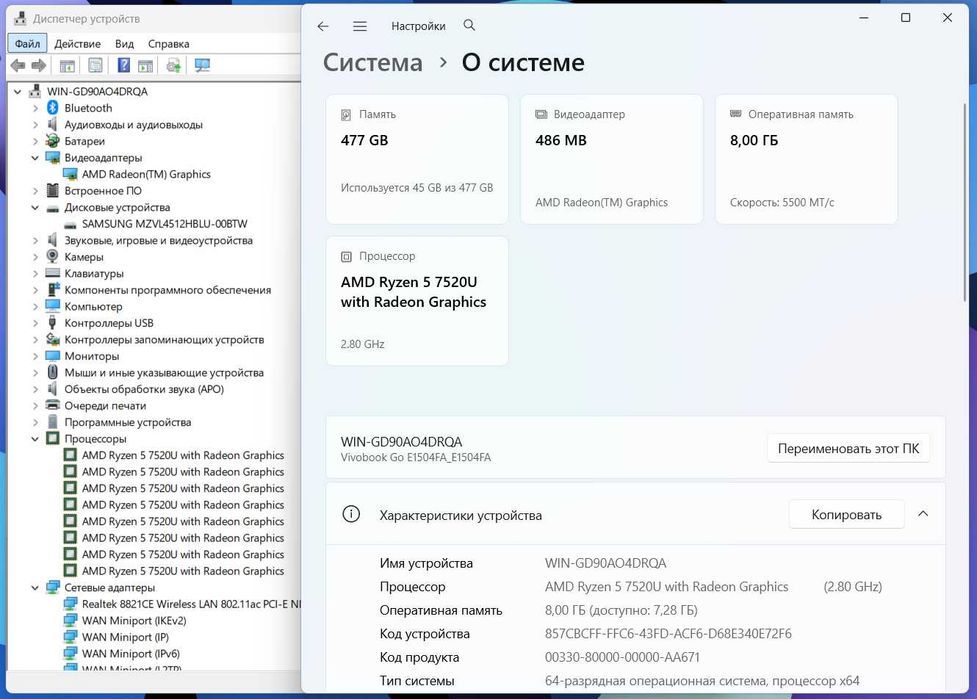Click the Scan for hardware changes monitor icon
The image size is (977, 699).
coord(203,65)
